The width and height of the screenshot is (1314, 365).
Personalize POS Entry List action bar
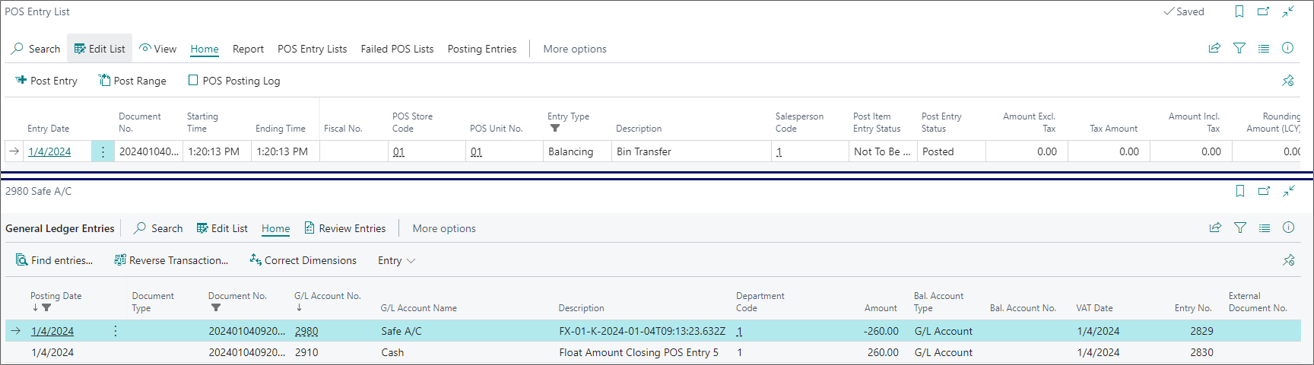[1288, 81]
